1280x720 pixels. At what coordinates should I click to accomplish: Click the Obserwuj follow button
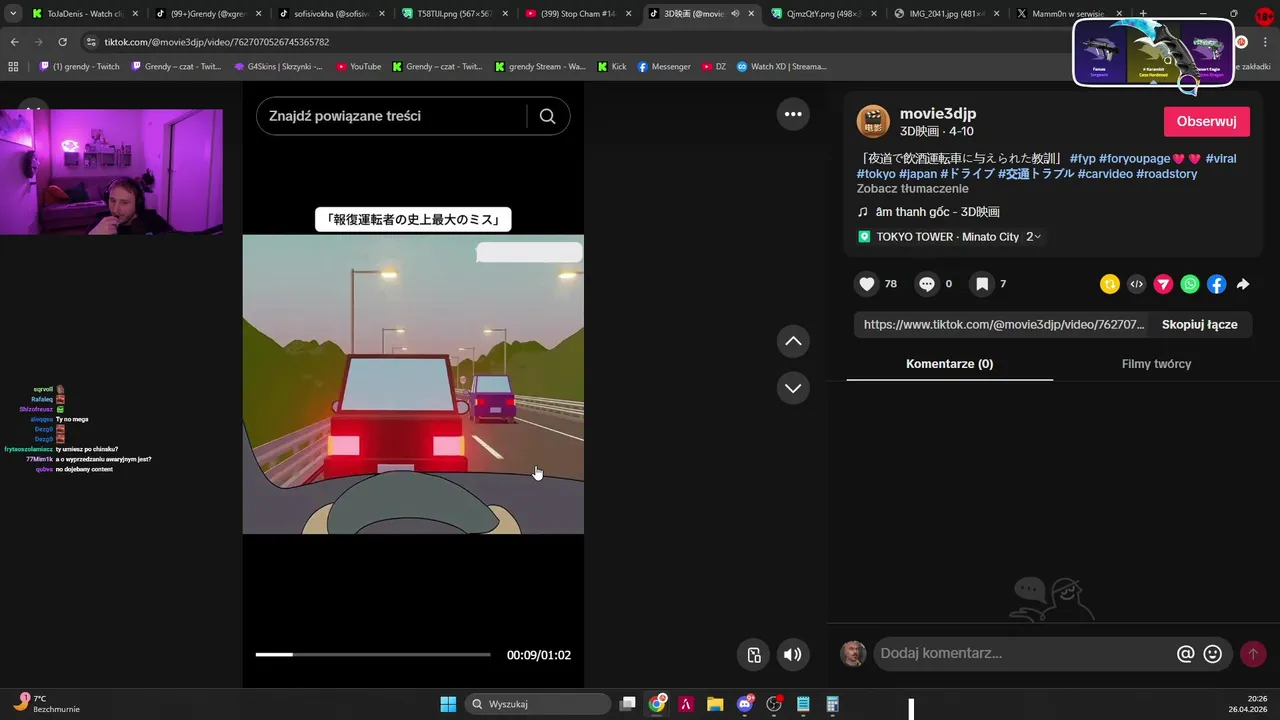coord(1206,122)
